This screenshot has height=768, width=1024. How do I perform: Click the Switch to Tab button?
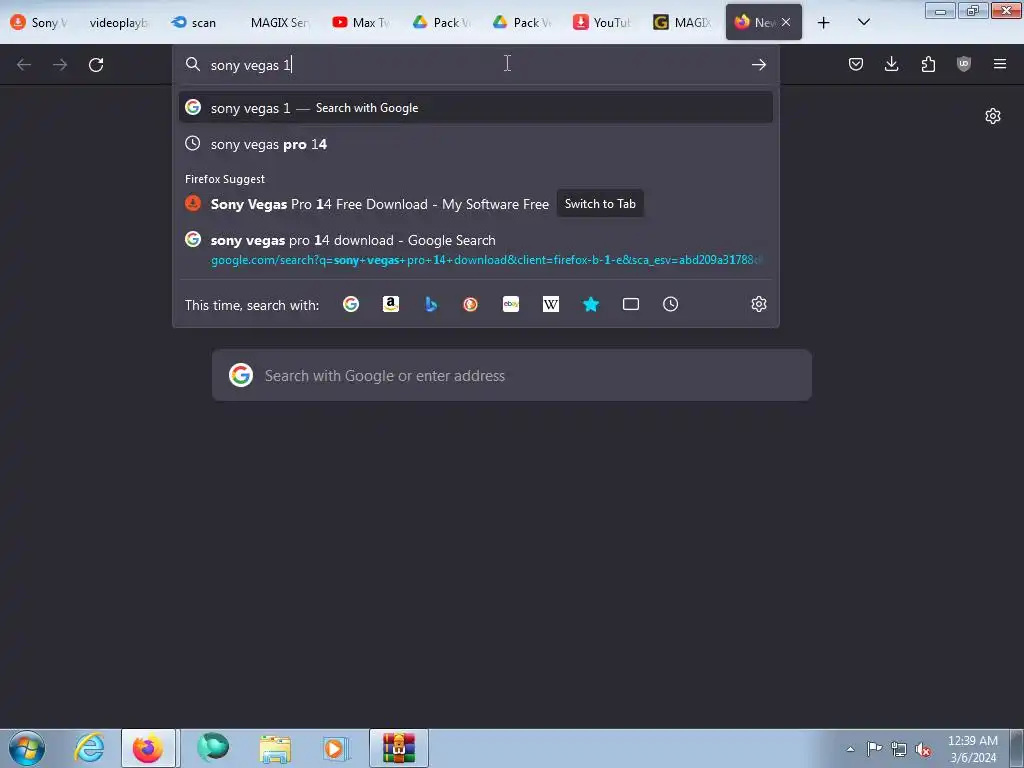tap(600, 204)
